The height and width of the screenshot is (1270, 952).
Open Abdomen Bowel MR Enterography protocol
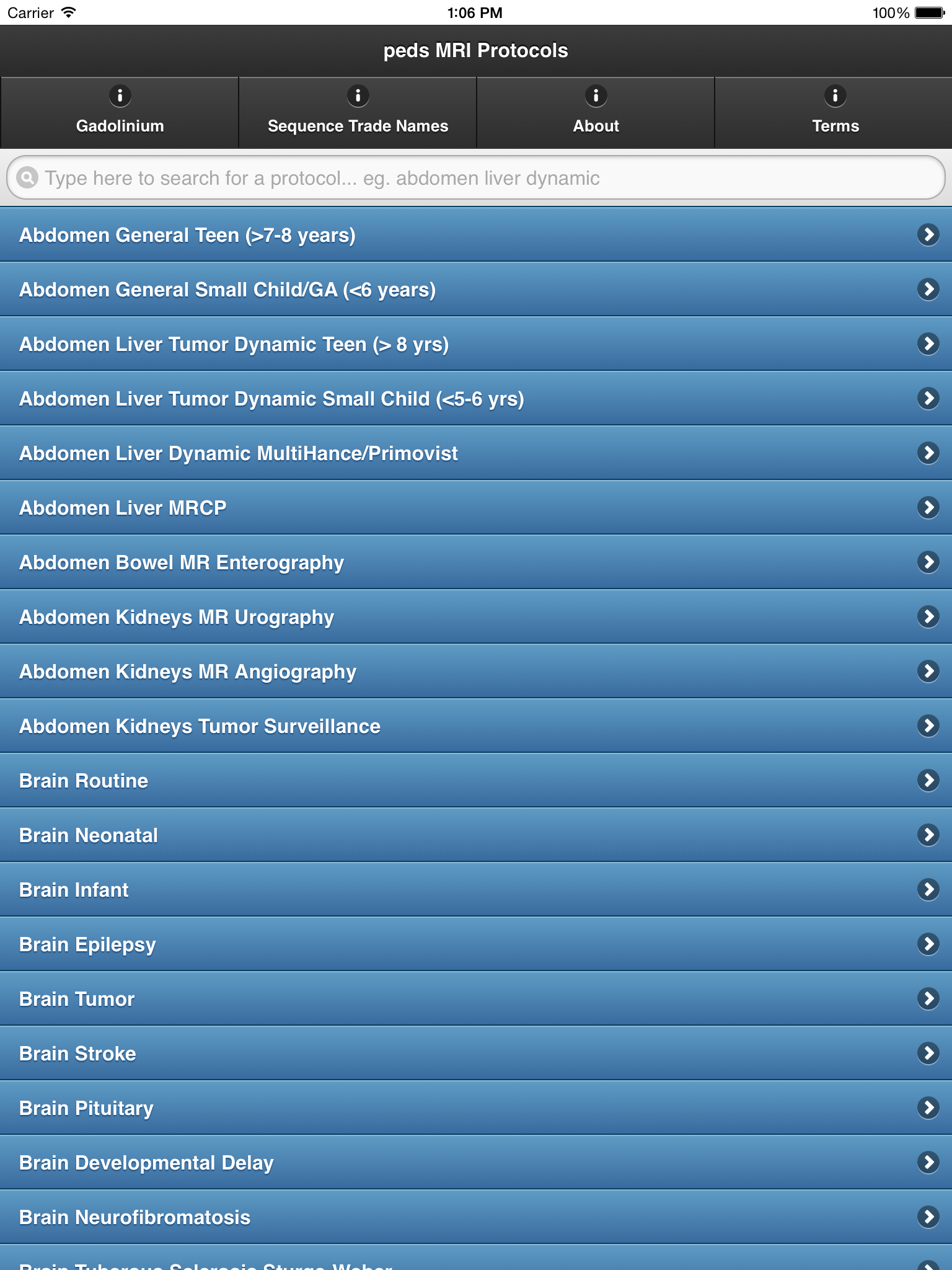[x=476, y=562]
